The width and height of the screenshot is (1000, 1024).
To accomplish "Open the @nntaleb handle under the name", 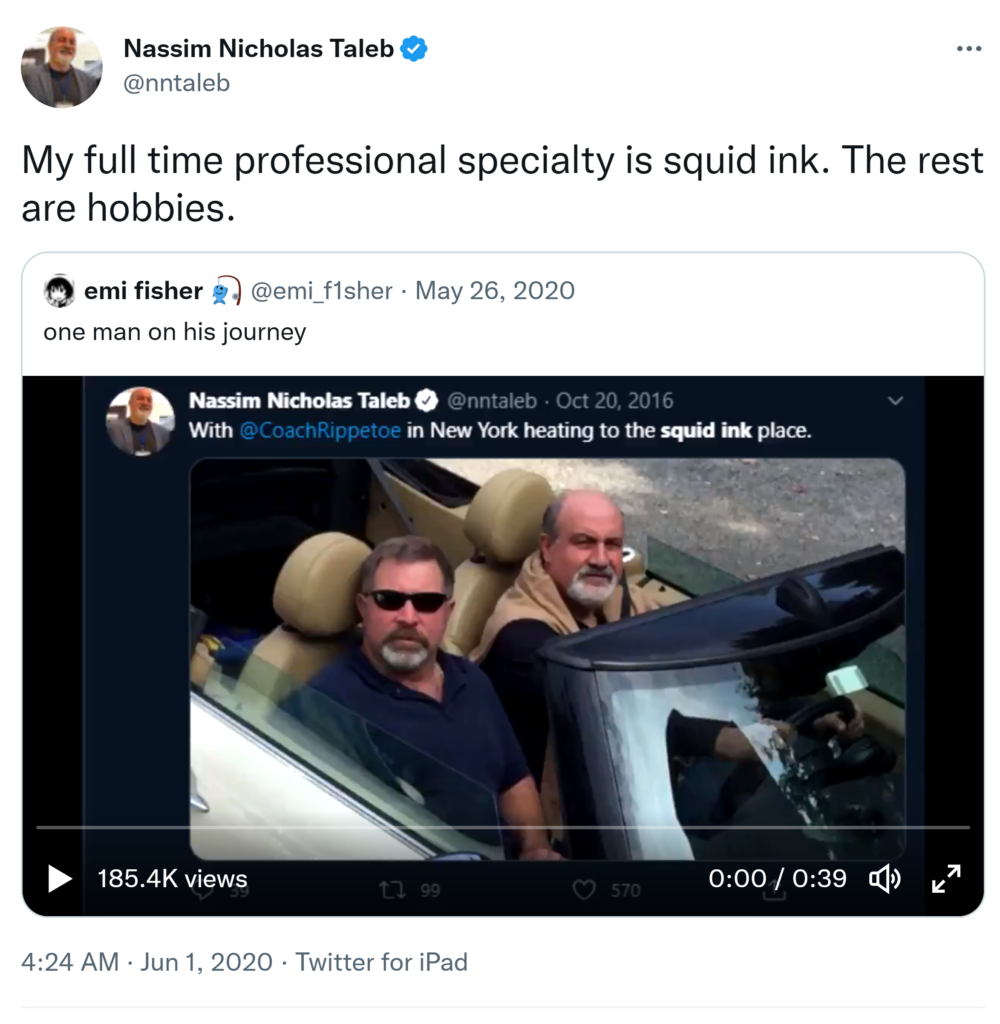I will (176, 83).
